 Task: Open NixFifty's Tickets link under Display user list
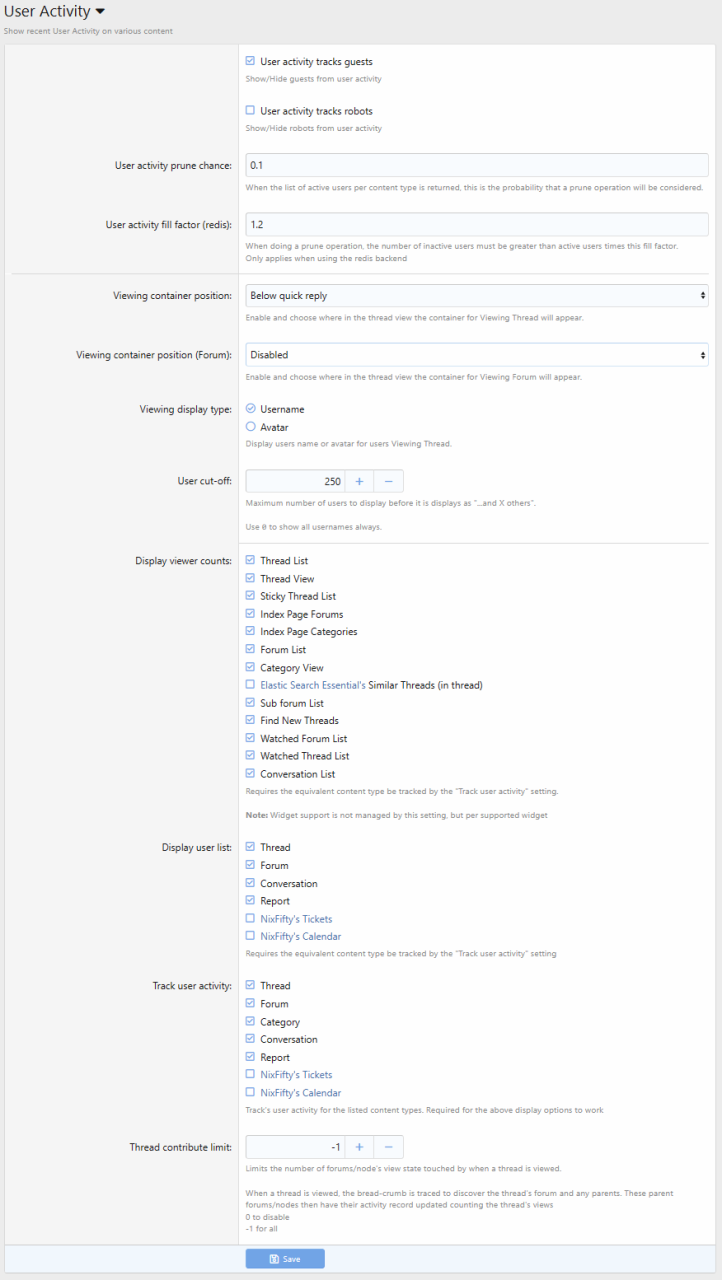296,919
